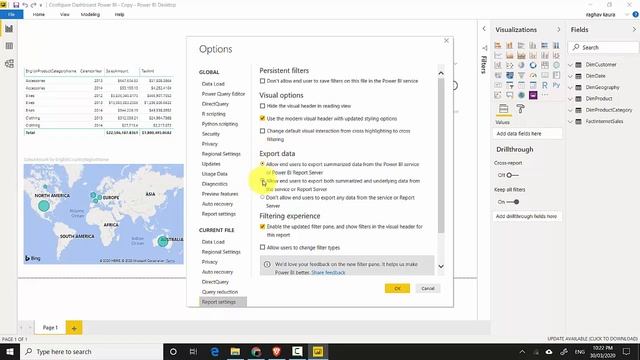Open Security in Global options

[211, 134]
